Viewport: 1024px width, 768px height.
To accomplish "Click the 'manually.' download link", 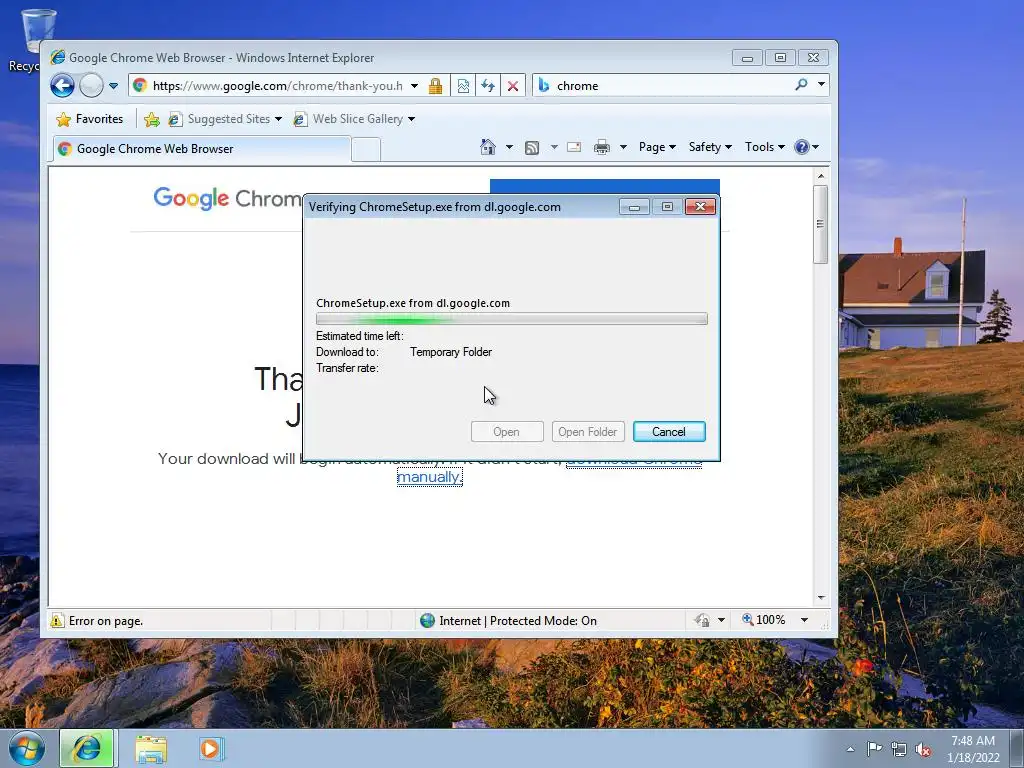I will 430,477.
